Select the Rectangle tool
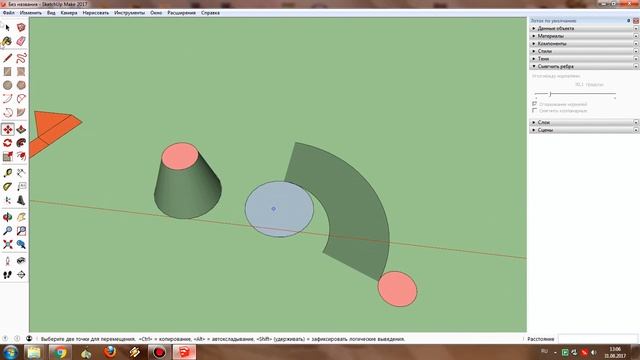The height and width of the screenshot is (360, 640). [x=7, y=71]
